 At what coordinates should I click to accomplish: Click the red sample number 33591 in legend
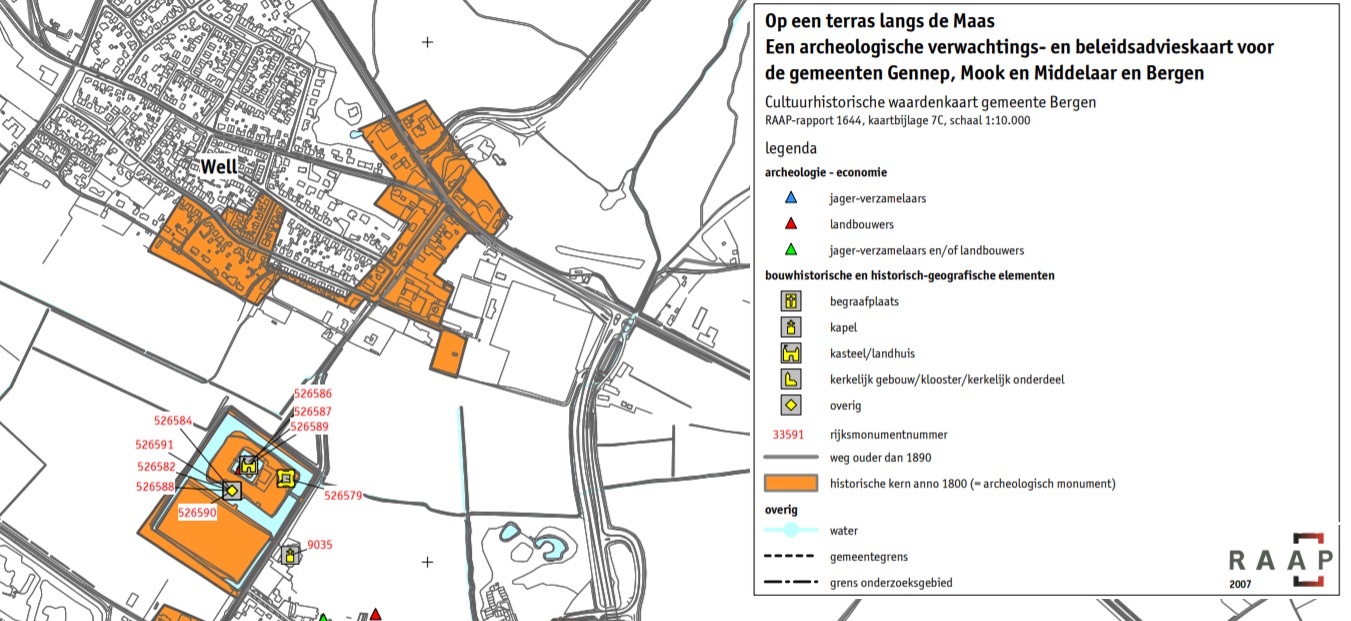(789, 433)
